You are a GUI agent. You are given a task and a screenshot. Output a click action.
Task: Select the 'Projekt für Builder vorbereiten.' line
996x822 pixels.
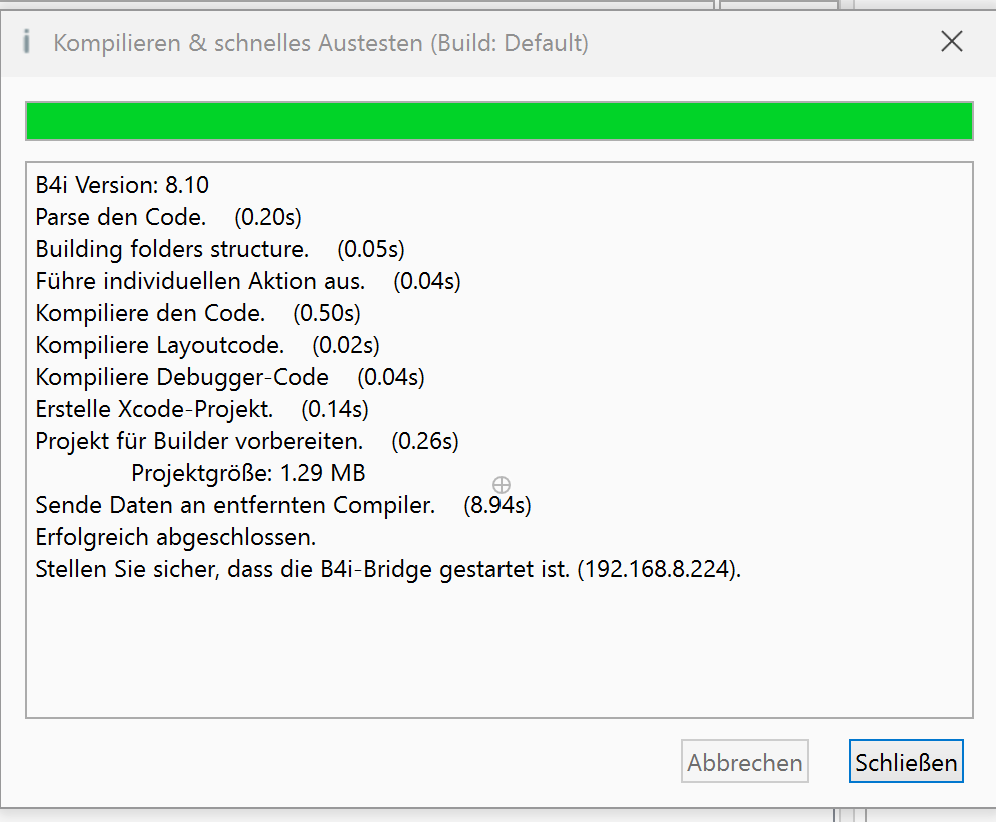pos(199,441)
